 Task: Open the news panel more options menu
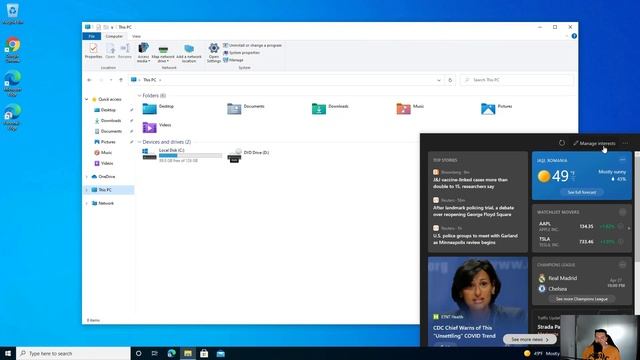click(x=625, y=143)
